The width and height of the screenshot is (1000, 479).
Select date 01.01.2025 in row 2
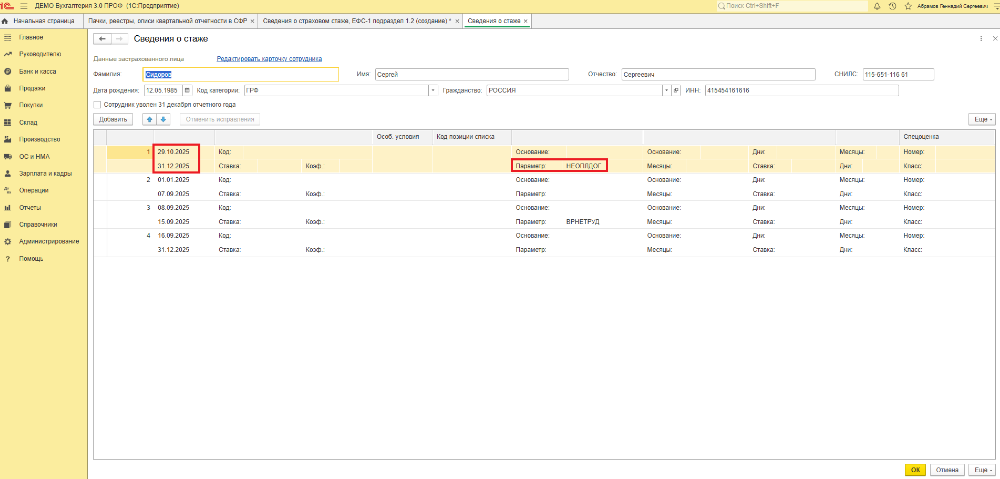[173, 180]
